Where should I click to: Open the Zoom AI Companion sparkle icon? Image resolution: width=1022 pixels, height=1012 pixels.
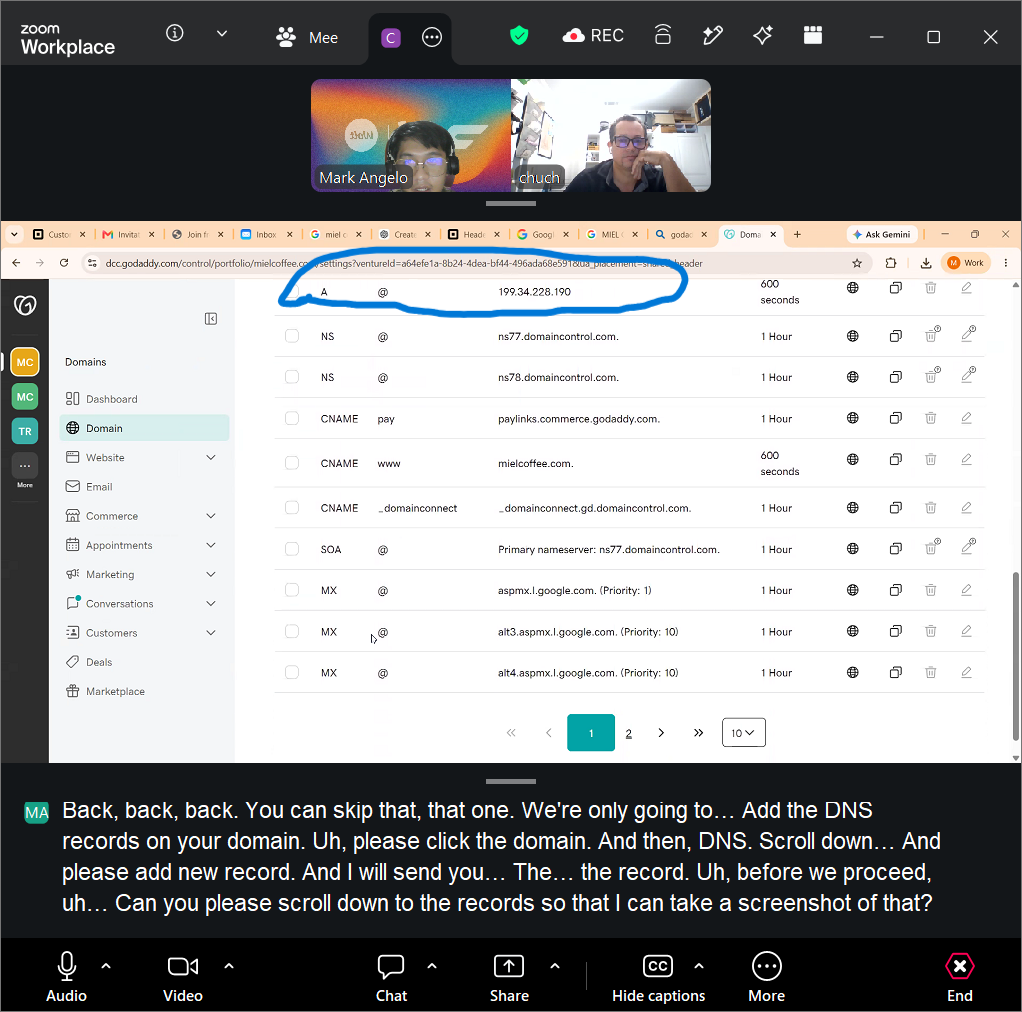(x=763, y=35)
